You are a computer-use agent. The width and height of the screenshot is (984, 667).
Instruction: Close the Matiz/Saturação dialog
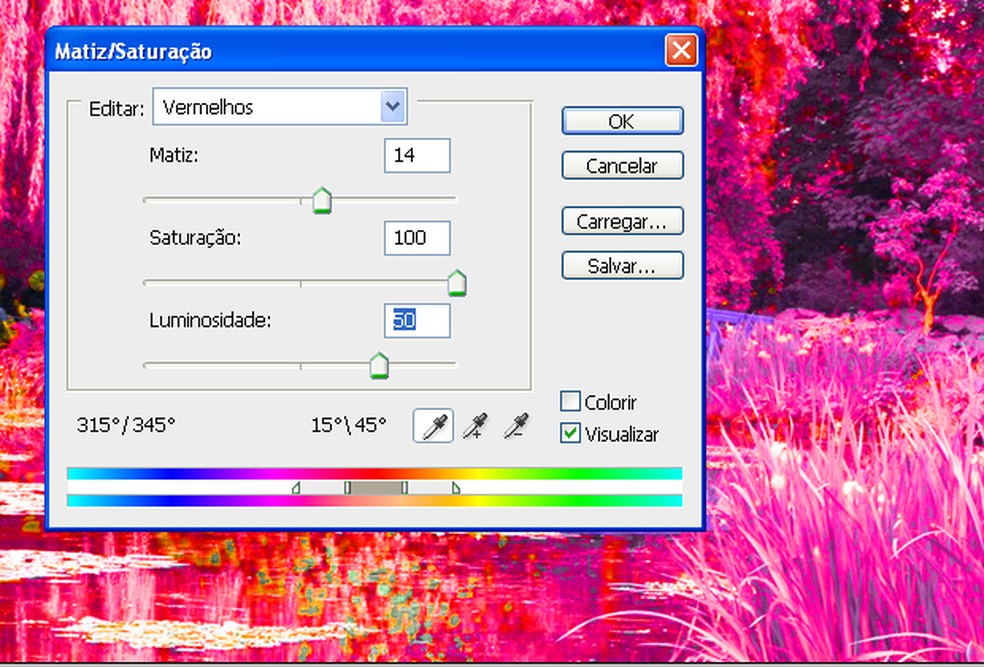click(x=681, y=50)
